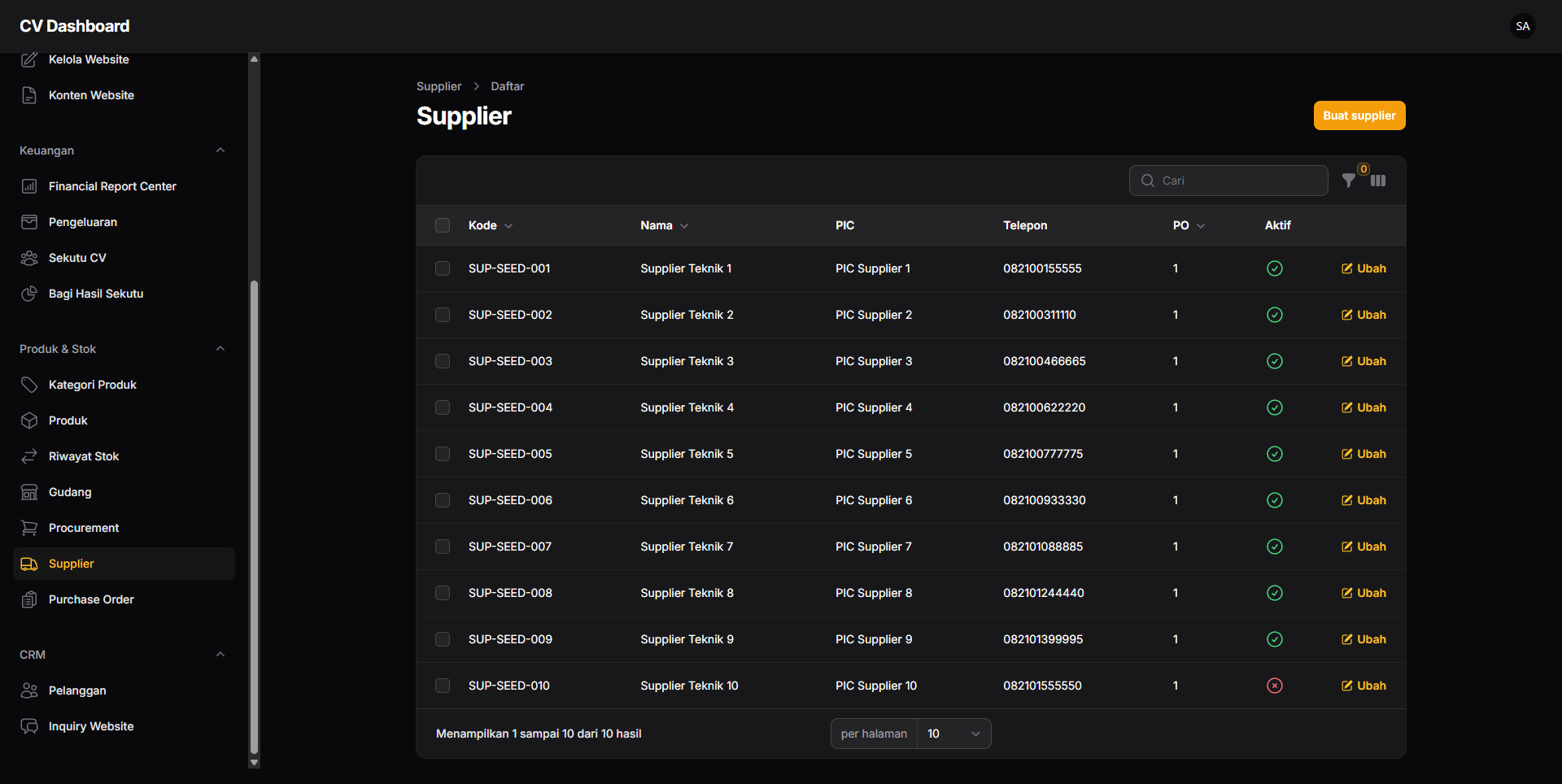Check the SUP-SEED-009 row checkbox

[443, 639]
